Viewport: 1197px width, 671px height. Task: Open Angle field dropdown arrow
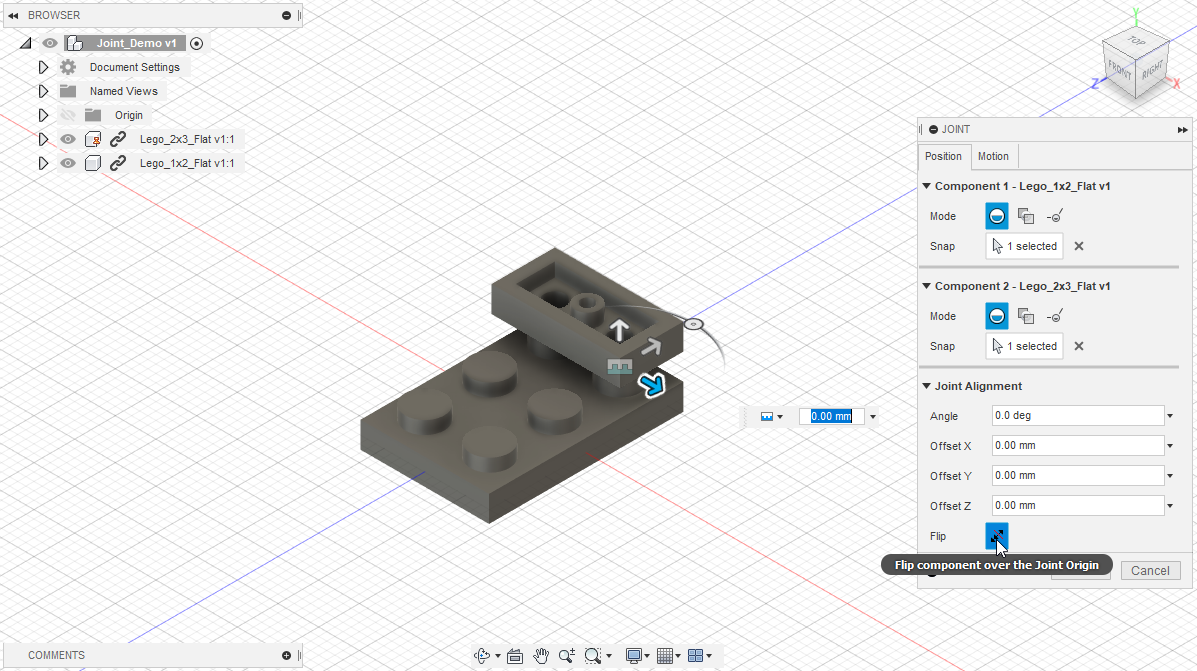(1170, 416)
